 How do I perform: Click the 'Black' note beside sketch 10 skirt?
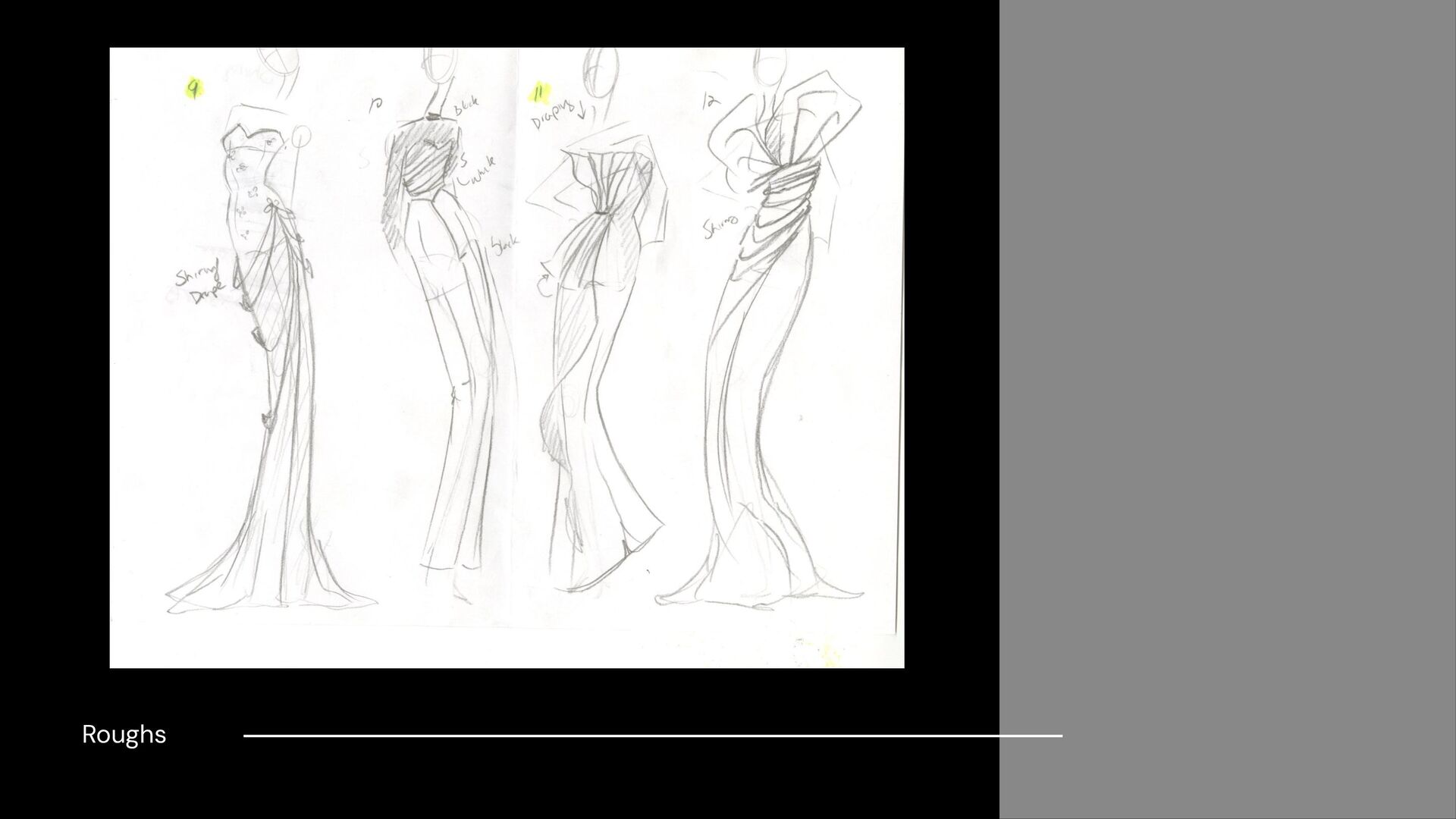(x=504, y=245)
